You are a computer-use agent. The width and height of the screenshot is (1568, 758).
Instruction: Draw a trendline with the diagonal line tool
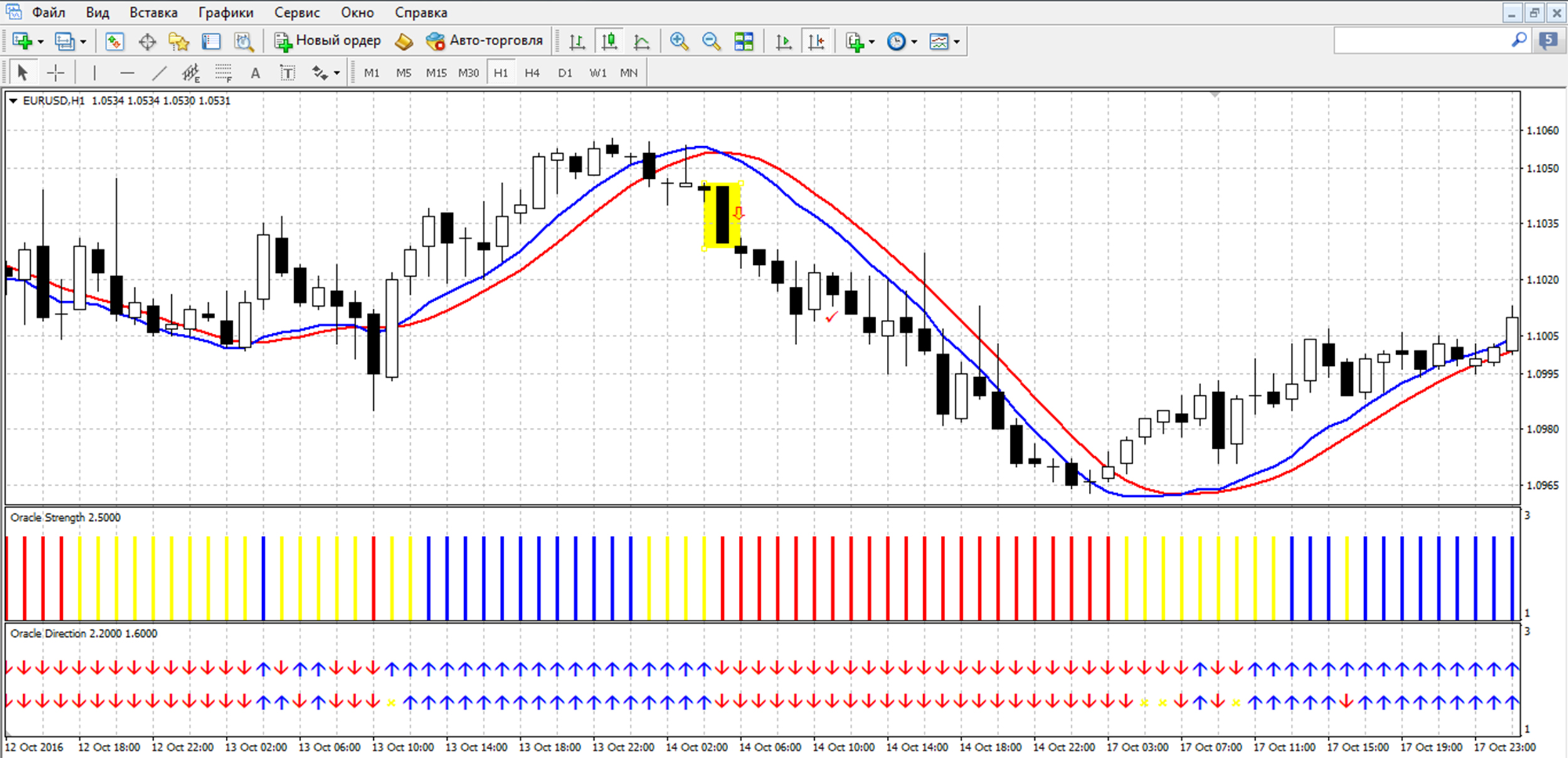tap(159, 73)
